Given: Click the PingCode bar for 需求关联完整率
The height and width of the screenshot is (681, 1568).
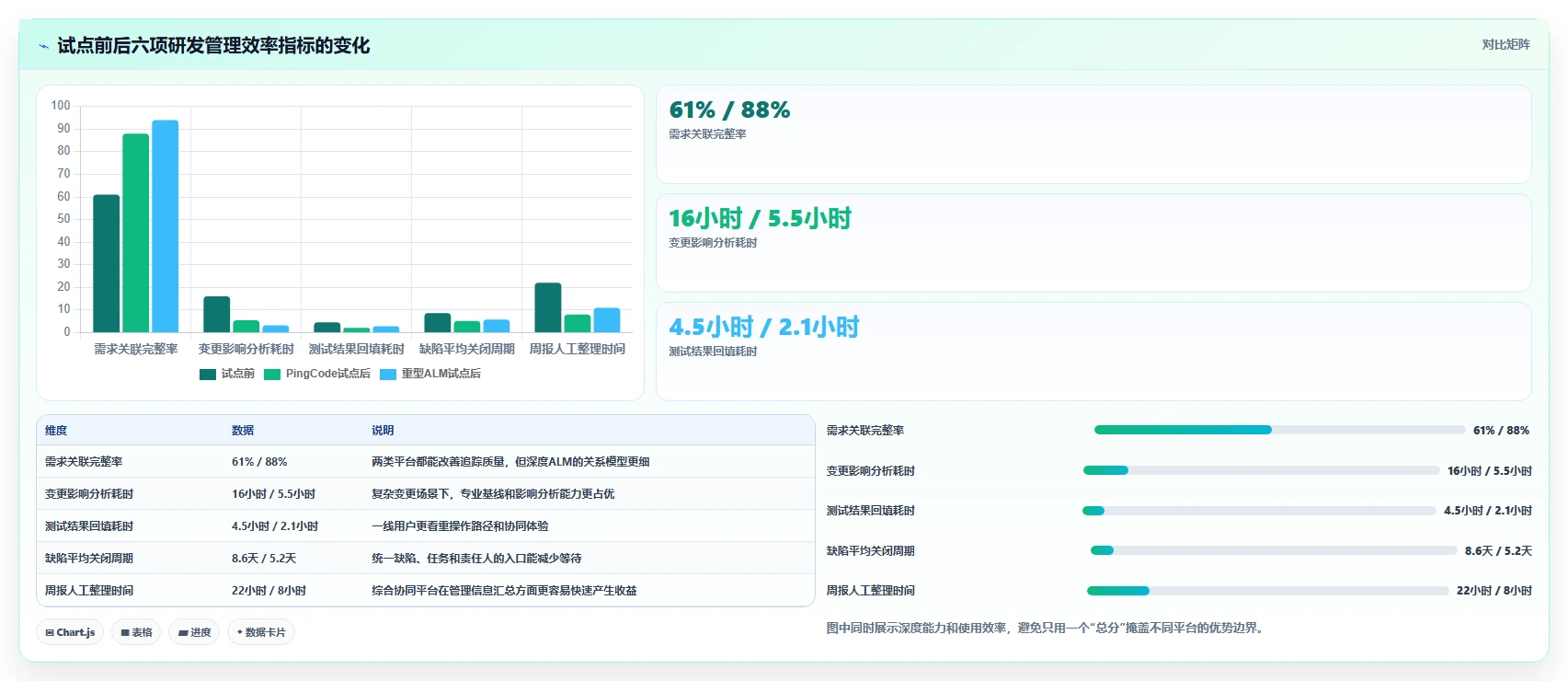Looking at the screenshot, I should pos(136,233).
